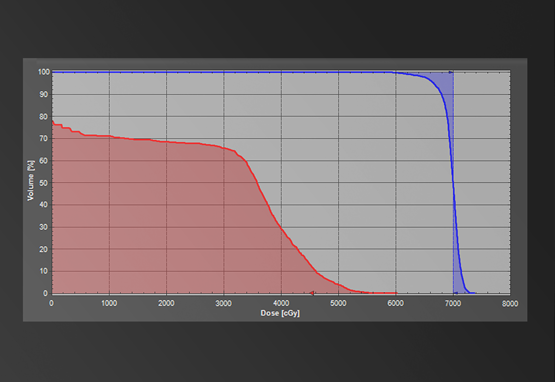Click the blue arrow objective marker at top
555x382 pixels.
point(451,72)
